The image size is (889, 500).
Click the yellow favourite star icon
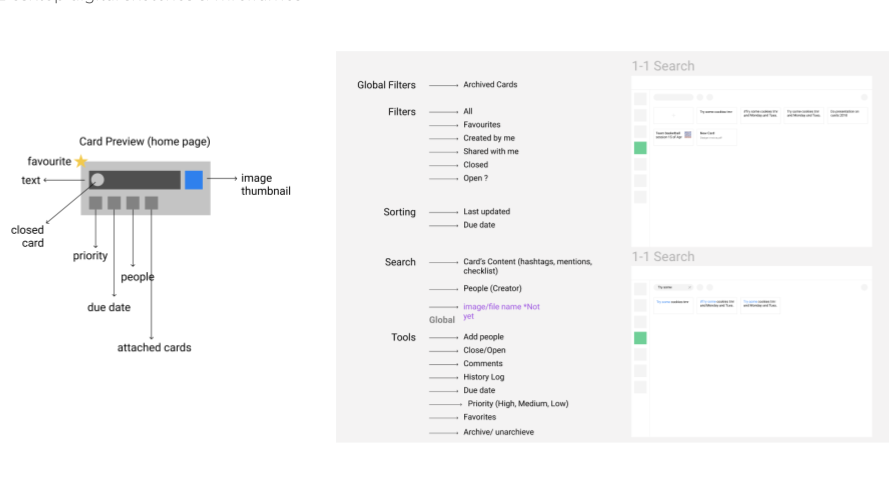(x=82, y=161)
